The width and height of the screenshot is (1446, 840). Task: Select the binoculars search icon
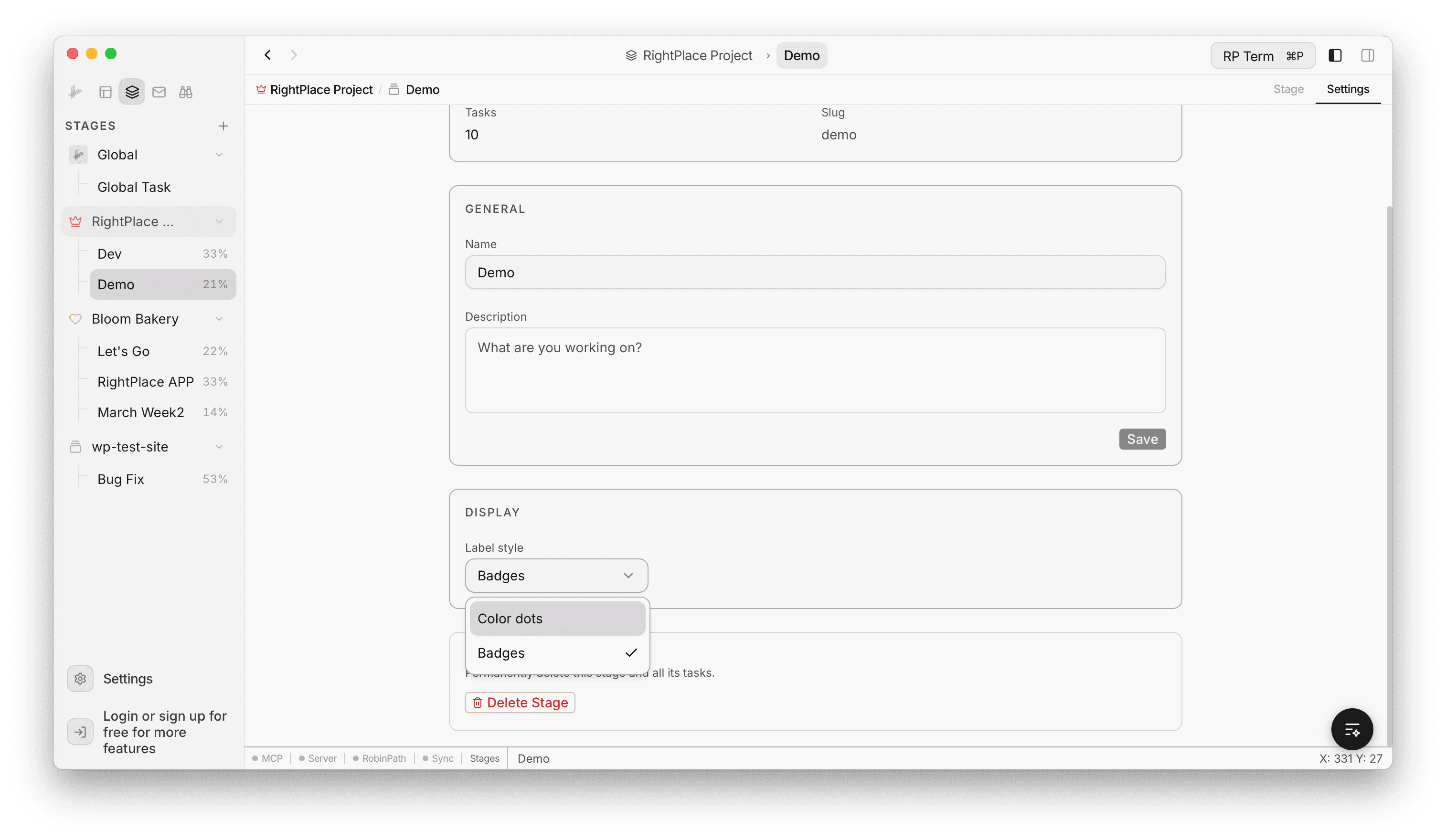pos(185,92)
